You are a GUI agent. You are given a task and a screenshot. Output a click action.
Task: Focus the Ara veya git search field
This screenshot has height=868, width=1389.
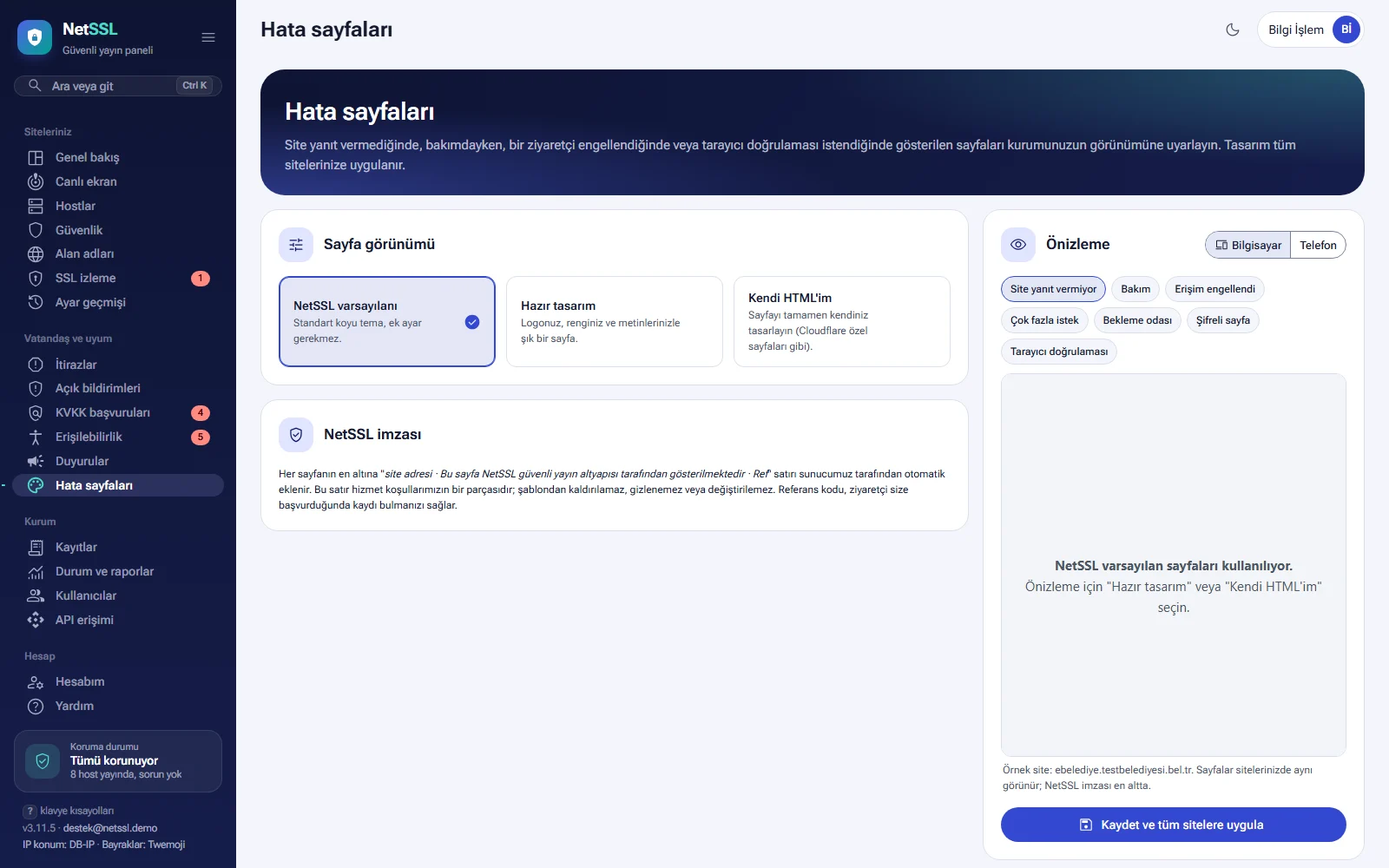pos(118,86)
